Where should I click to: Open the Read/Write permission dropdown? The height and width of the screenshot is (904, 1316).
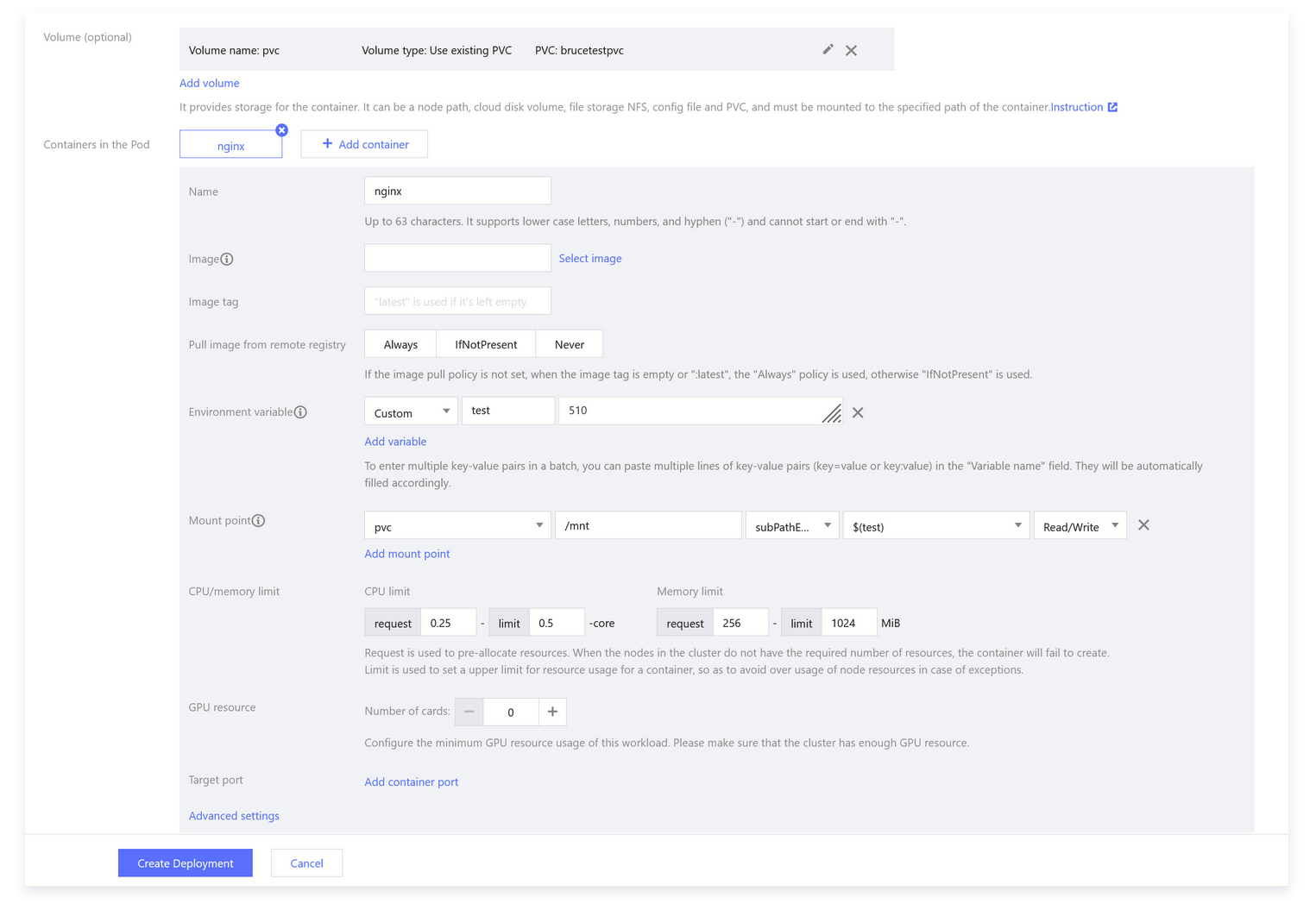pos(1080,526)
